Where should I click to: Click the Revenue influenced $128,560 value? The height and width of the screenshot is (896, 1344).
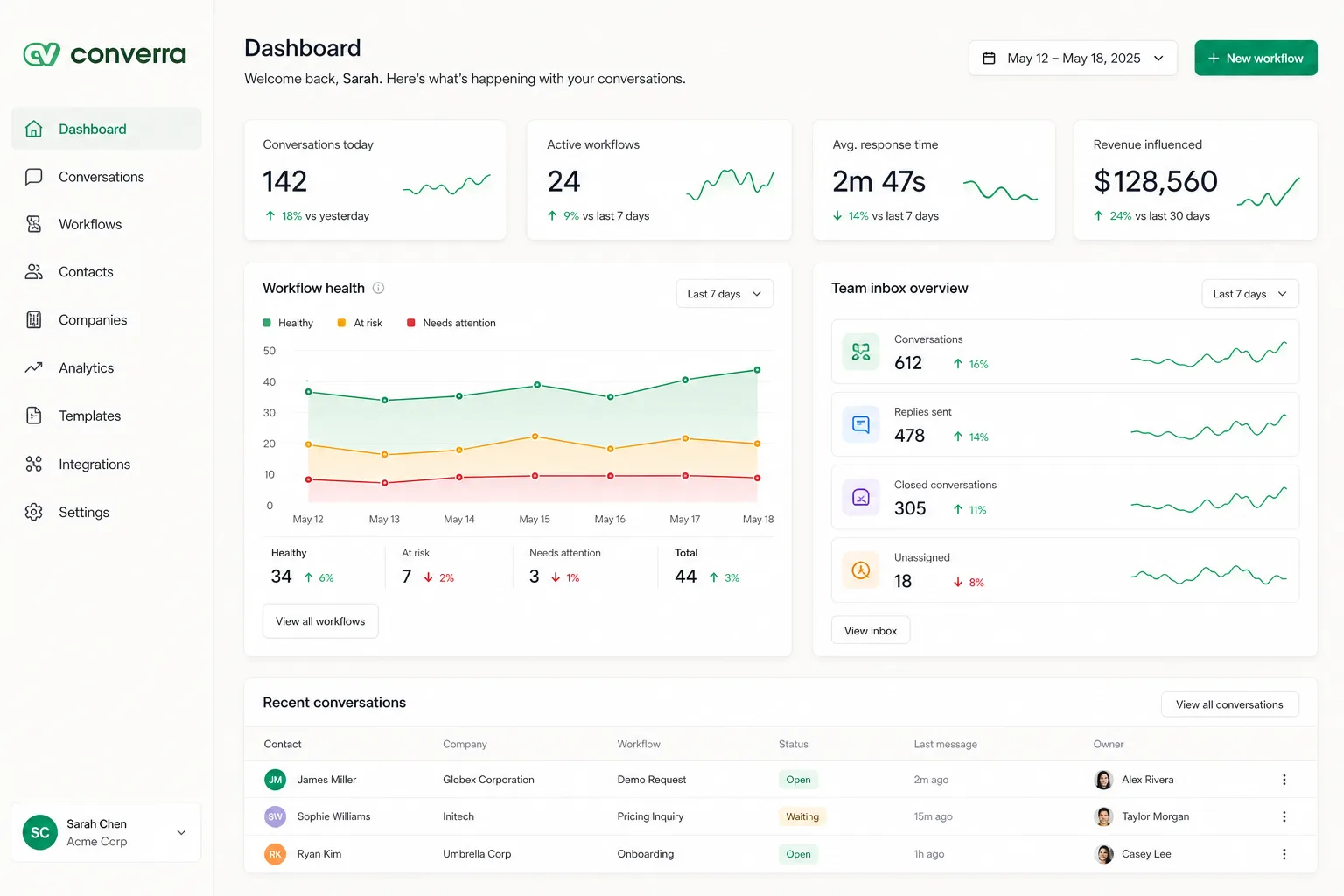pyautogui.click(x=1155, y=181)
